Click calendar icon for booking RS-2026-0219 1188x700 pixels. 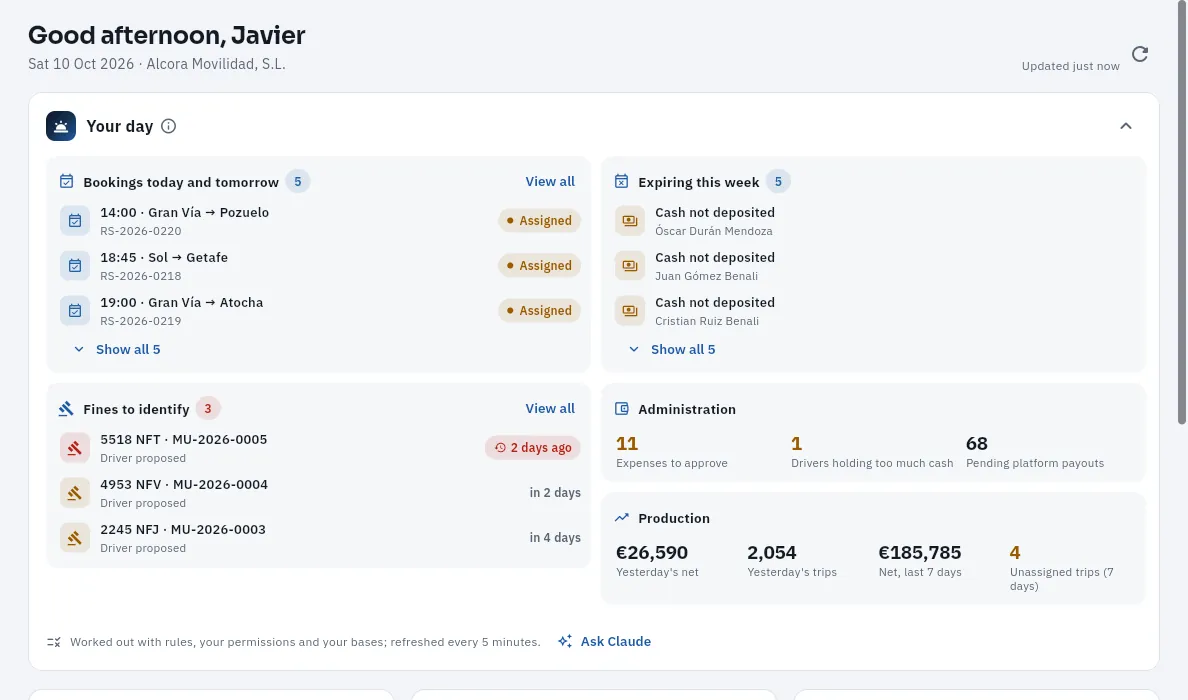[x=75, y=311]
